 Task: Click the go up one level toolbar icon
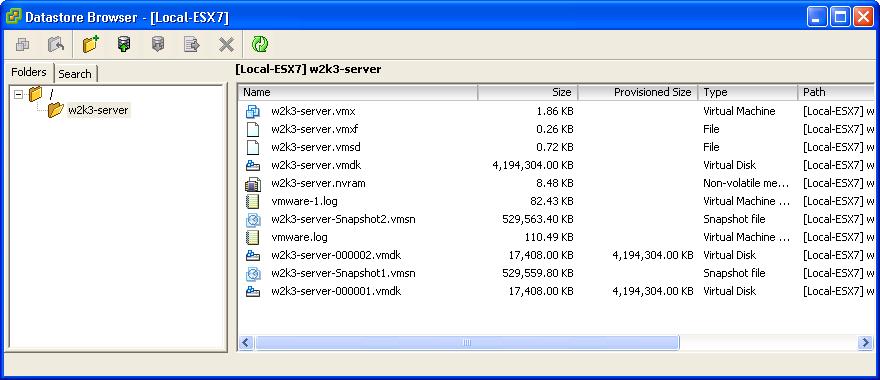pyautogui.click(x=56, y=44)
